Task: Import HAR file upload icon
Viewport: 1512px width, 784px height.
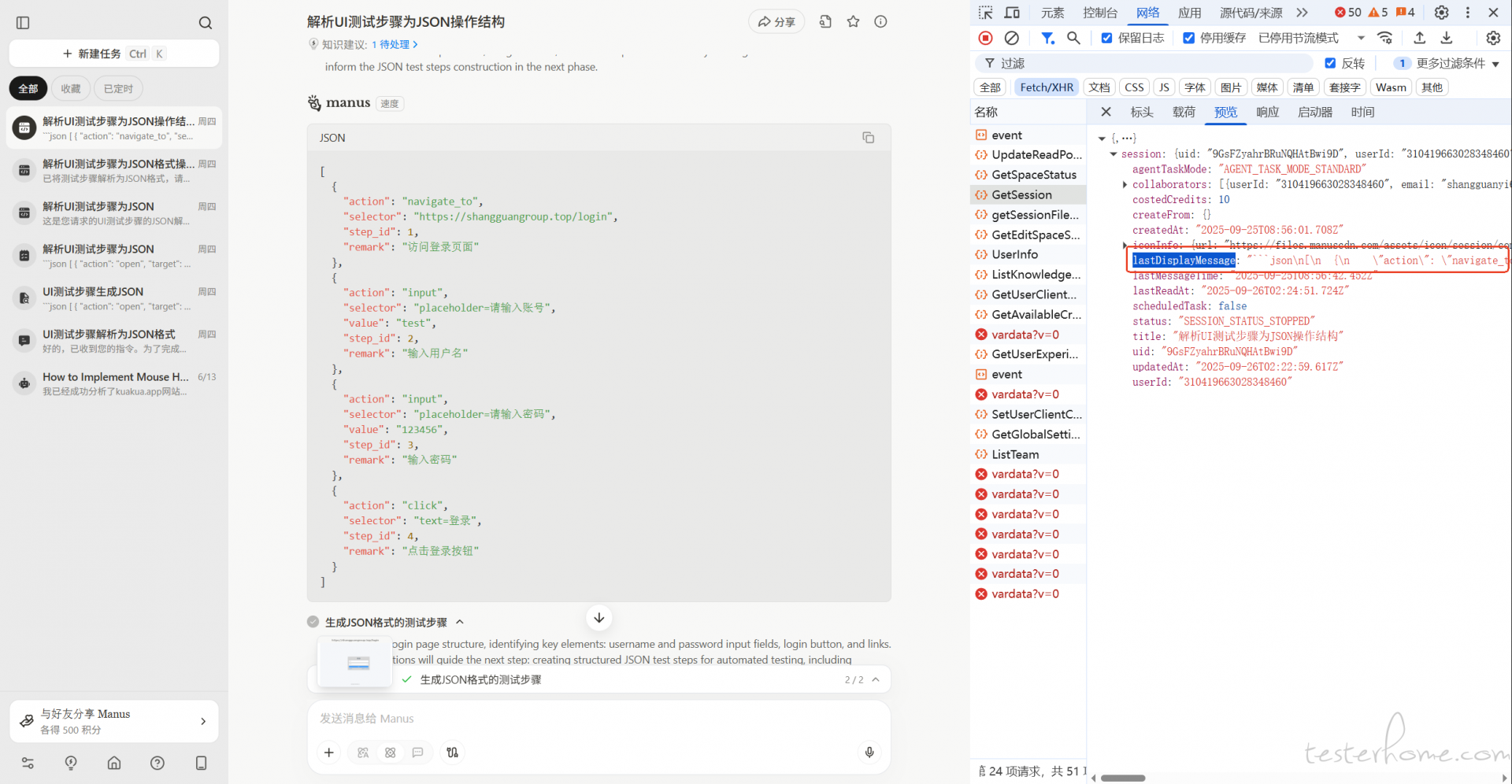Action: pyautogui.click(x=1420, y=38)
